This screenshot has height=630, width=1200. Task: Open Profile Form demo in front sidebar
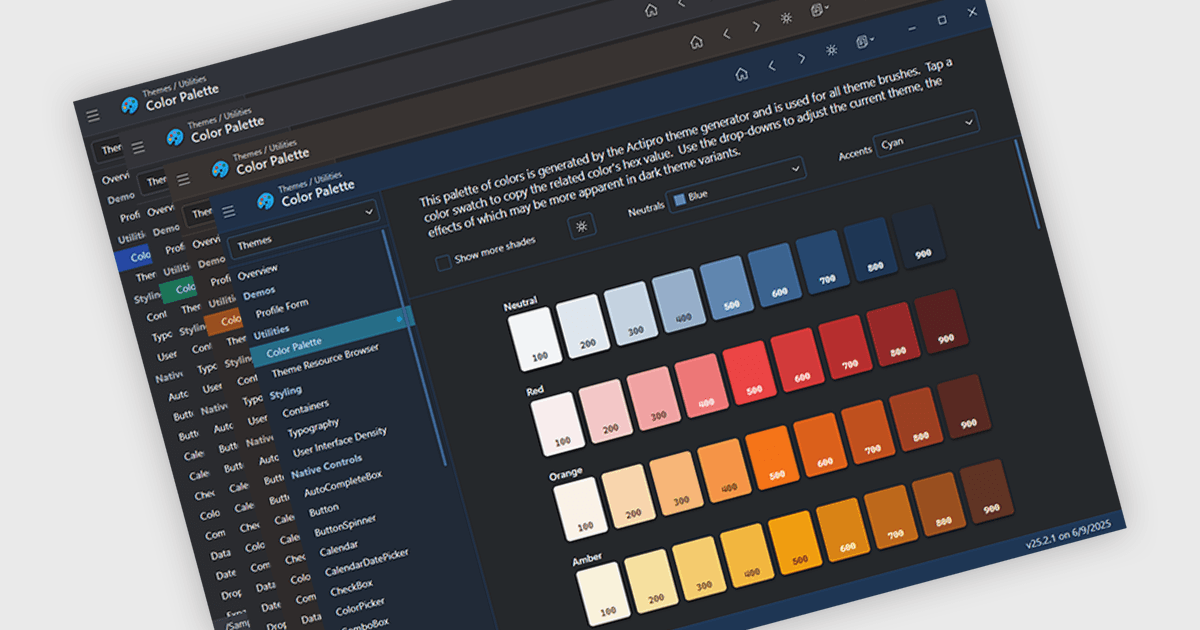point(281,308)
